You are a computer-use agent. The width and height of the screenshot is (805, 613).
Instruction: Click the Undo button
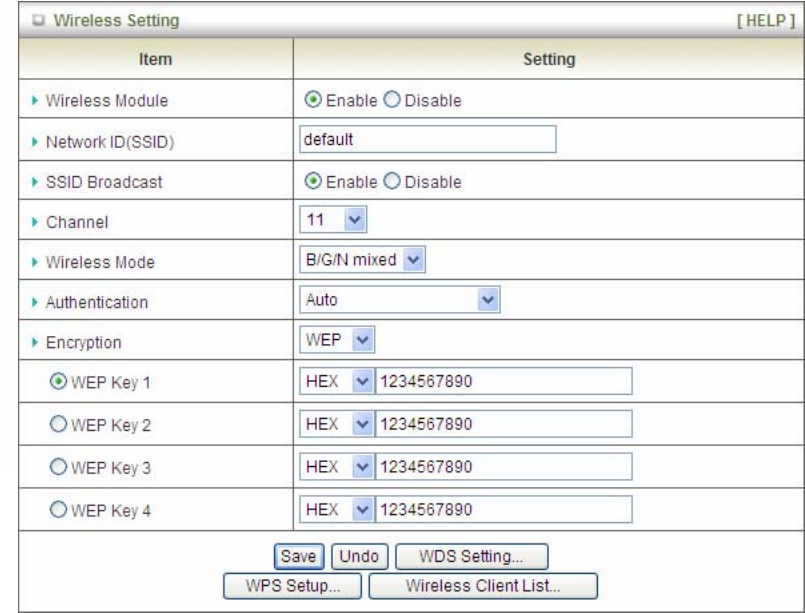tap(360, 553)
